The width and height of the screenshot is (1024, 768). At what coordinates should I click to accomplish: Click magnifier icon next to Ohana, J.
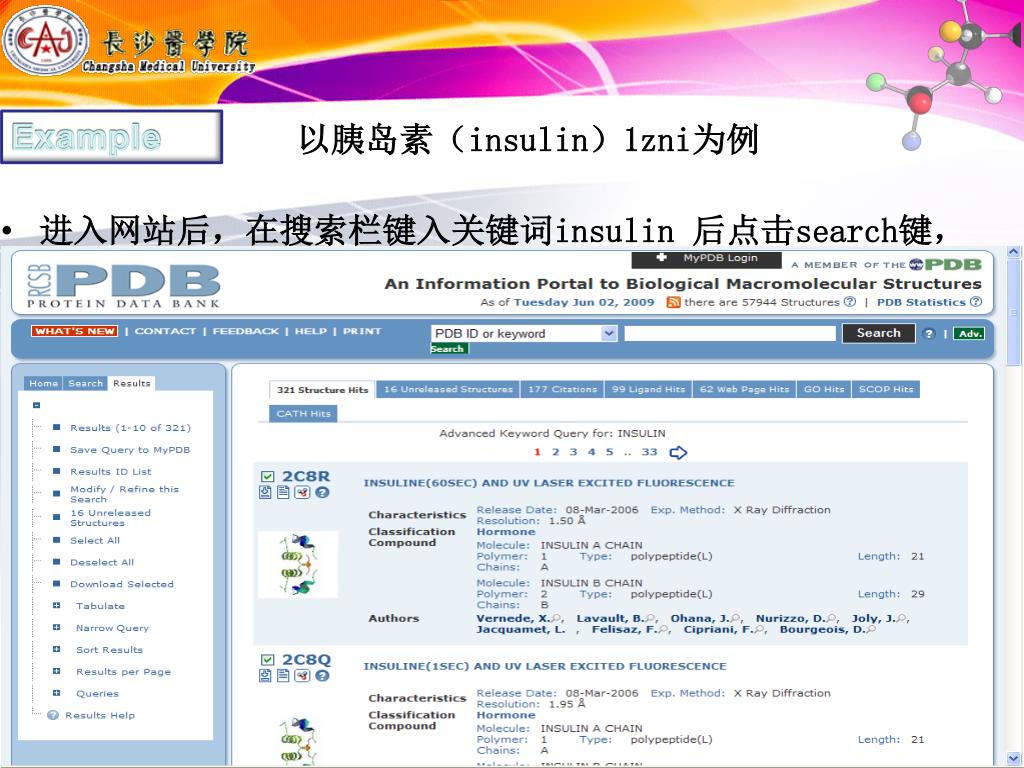pyautogui.click(x=735, y=618)
